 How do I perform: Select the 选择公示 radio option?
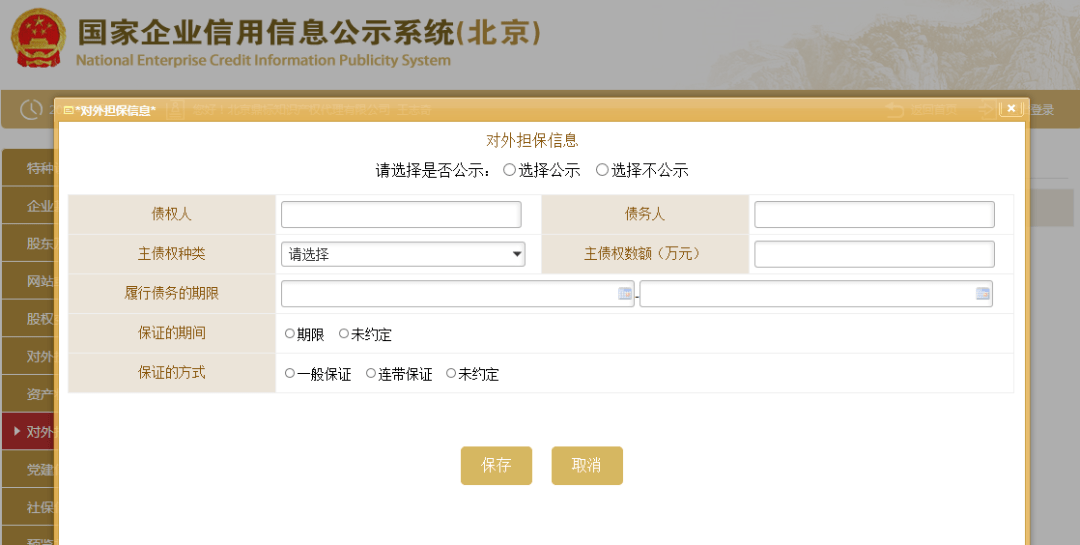click(x=510, y=170)
